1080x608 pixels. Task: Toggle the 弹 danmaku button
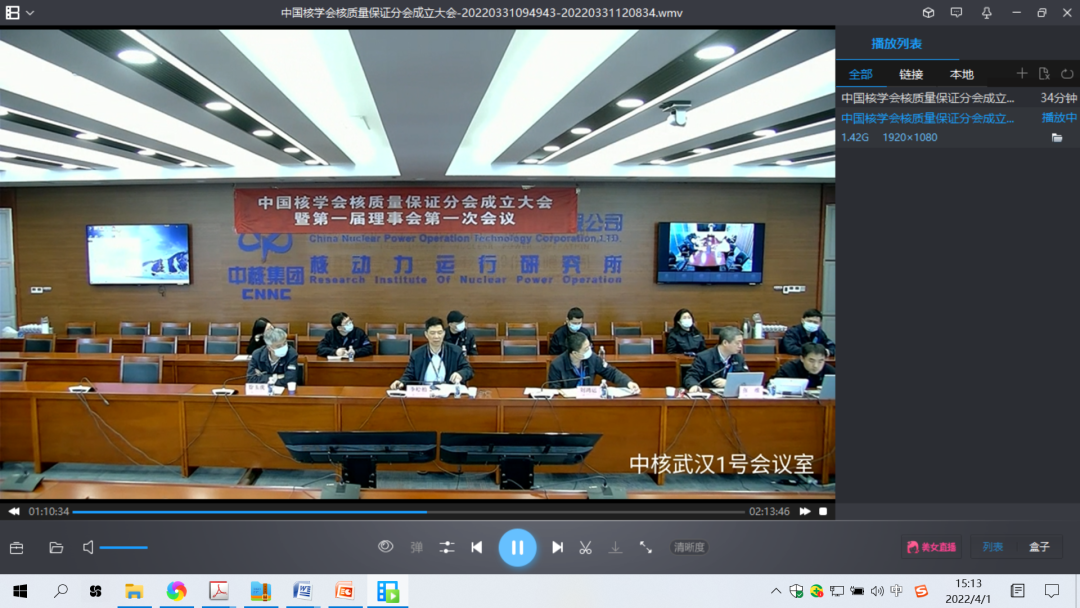[416, 547]
